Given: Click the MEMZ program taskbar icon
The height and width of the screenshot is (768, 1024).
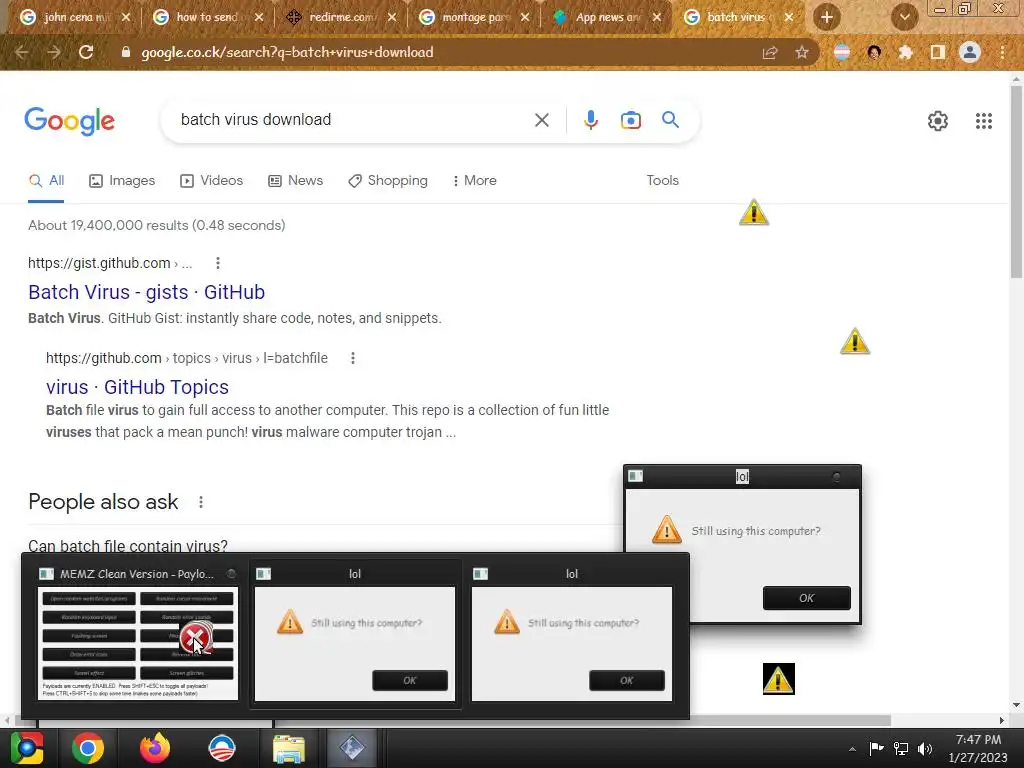Looking at the screenshot, I should pyautogui.click(x=352, y=748).
